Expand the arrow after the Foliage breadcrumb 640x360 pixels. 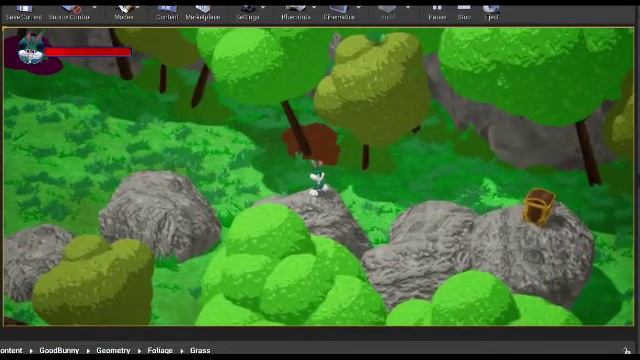(x=182, y=351)
